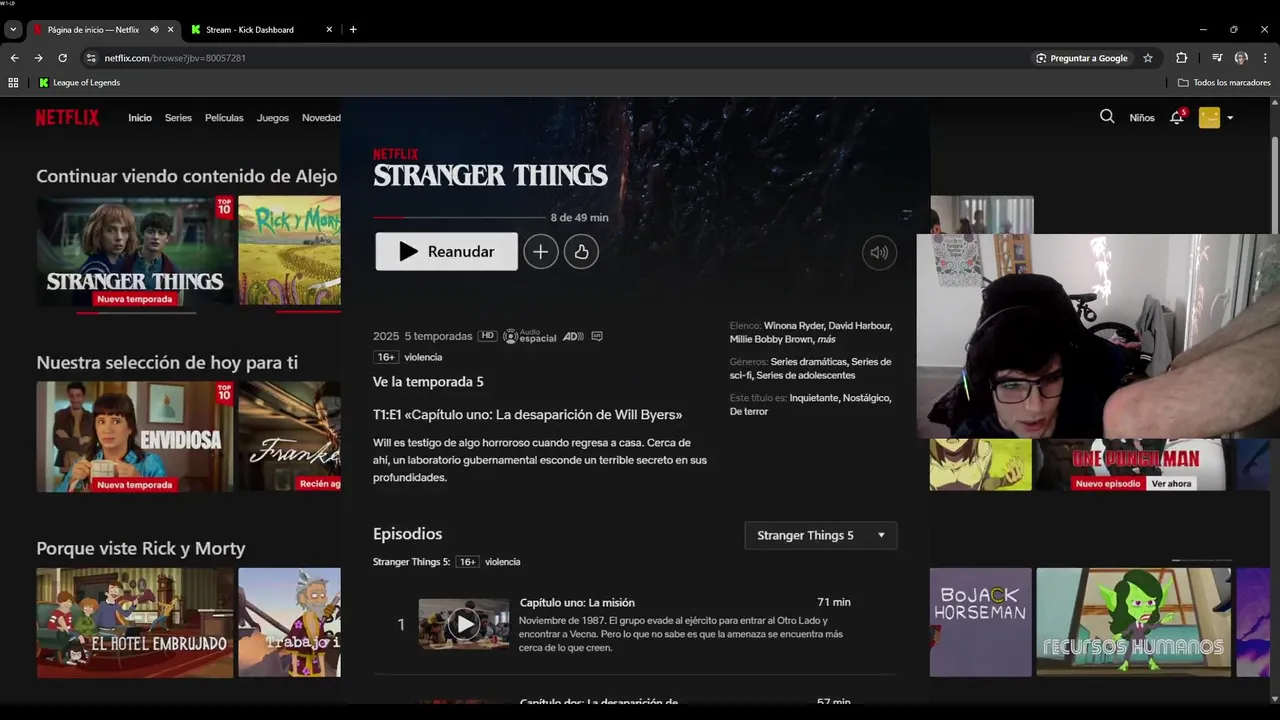1280x720 pixels.
Task: Open the Chrome profile avatar
Action: tap(1241, 58)
